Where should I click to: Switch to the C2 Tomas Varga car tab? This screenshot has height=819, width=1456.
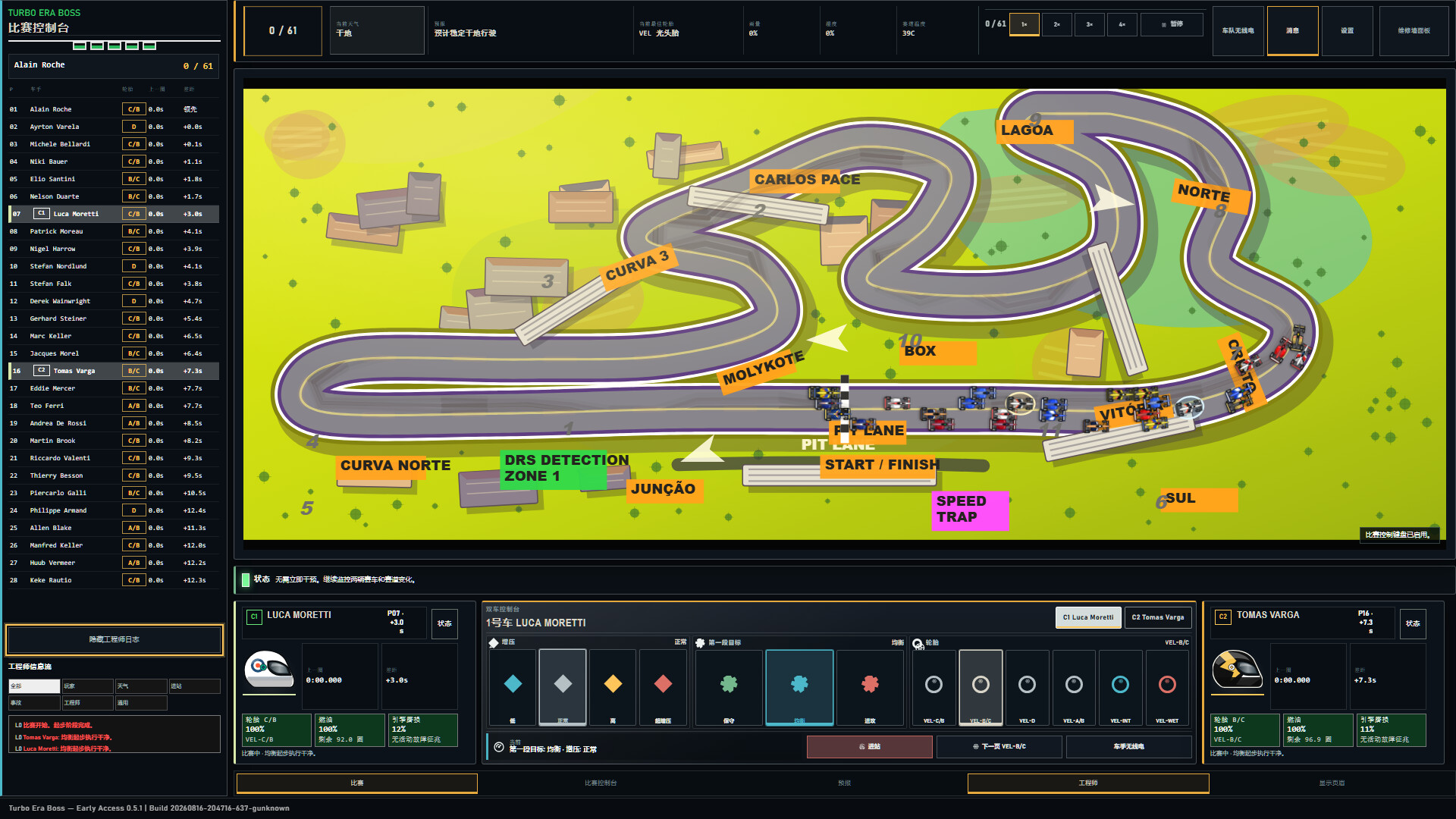tap(1158, 617)
